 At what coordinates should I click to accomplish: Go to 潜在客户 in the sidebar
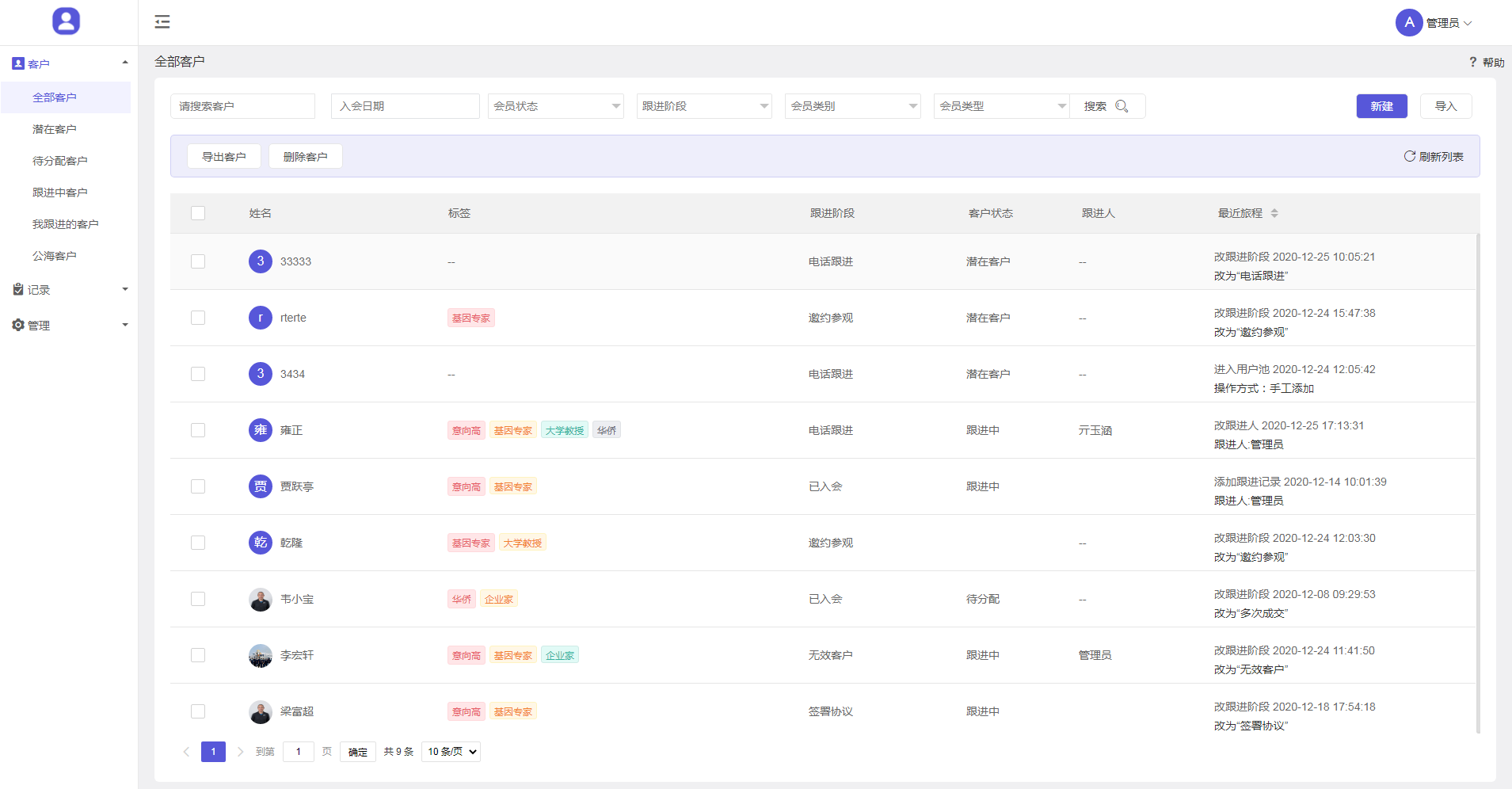coord(55,129)
